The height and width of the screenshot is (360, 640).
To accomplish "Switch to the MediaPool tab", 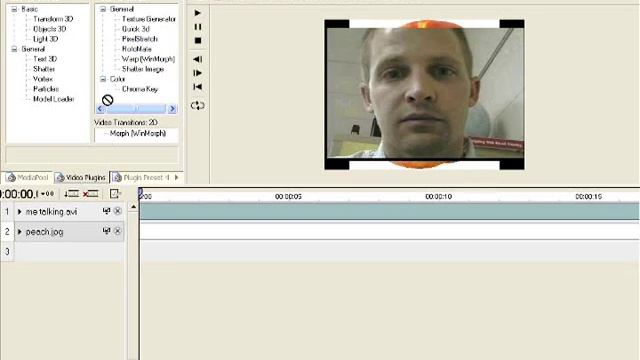I will [28, 178].
